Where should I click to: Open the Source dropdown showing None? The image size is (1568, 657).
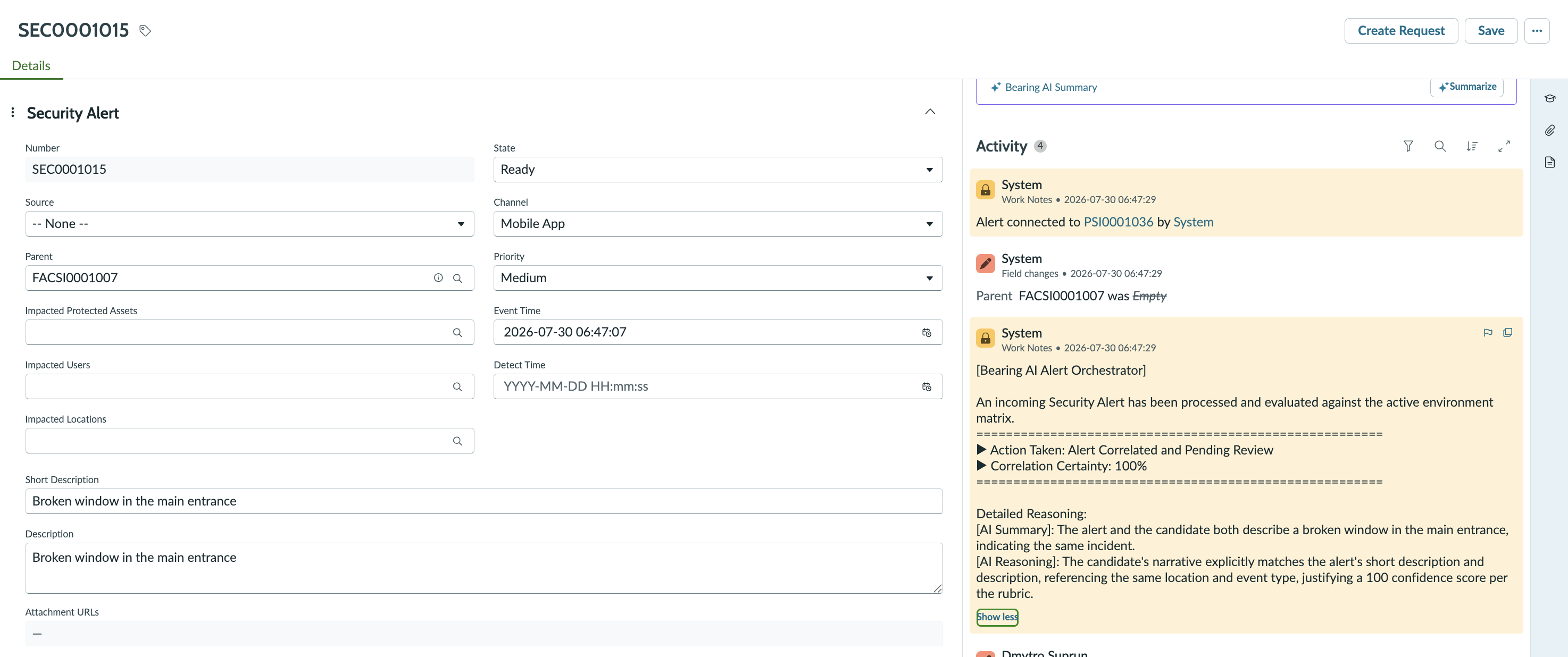click(x=249, y=224)
